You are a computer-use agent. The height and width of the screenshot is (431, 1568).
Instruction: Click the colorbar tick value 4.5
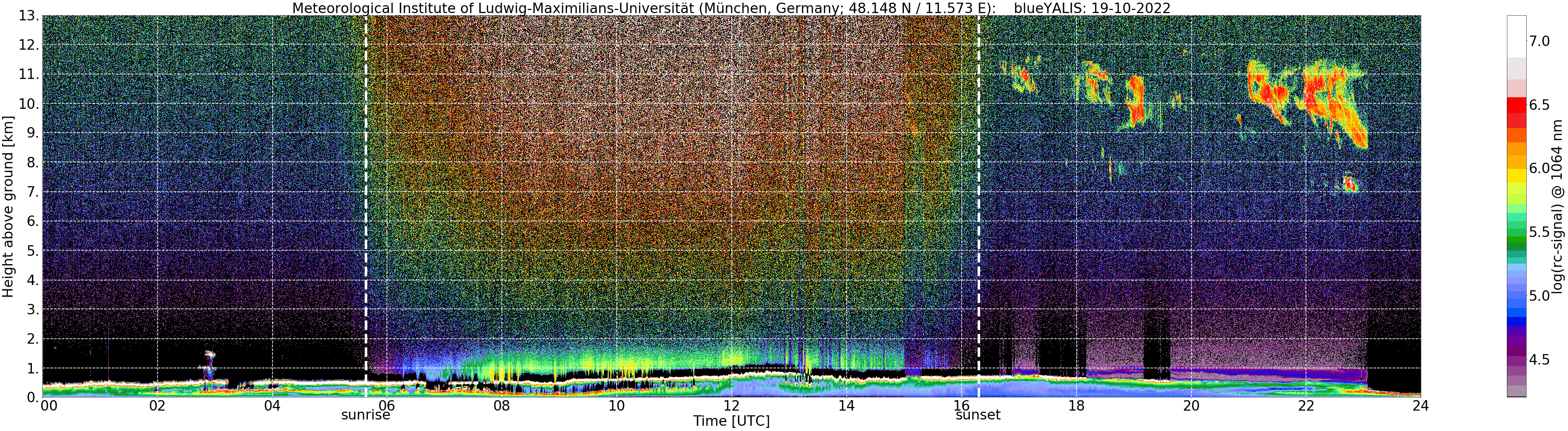click(x=1539, y=360)
